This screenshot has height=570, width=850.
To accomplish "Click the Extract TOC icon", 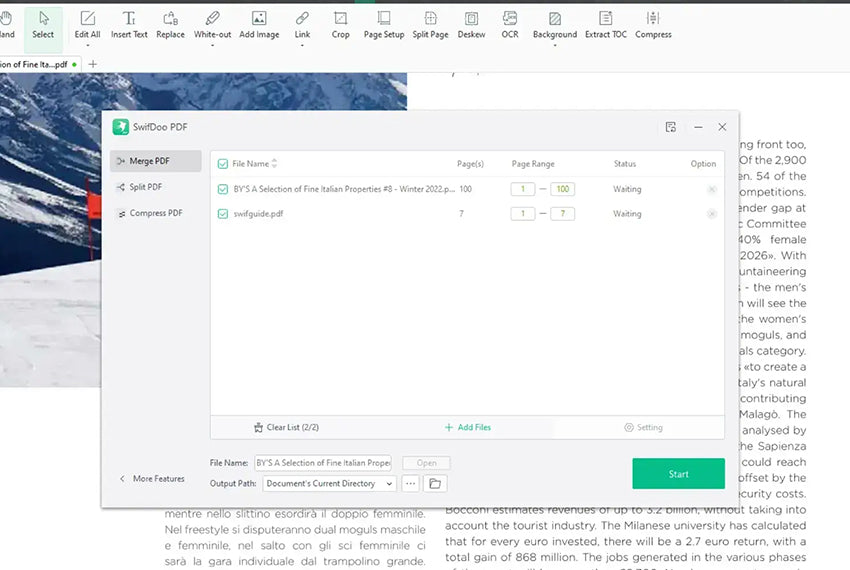I will 605,19.
